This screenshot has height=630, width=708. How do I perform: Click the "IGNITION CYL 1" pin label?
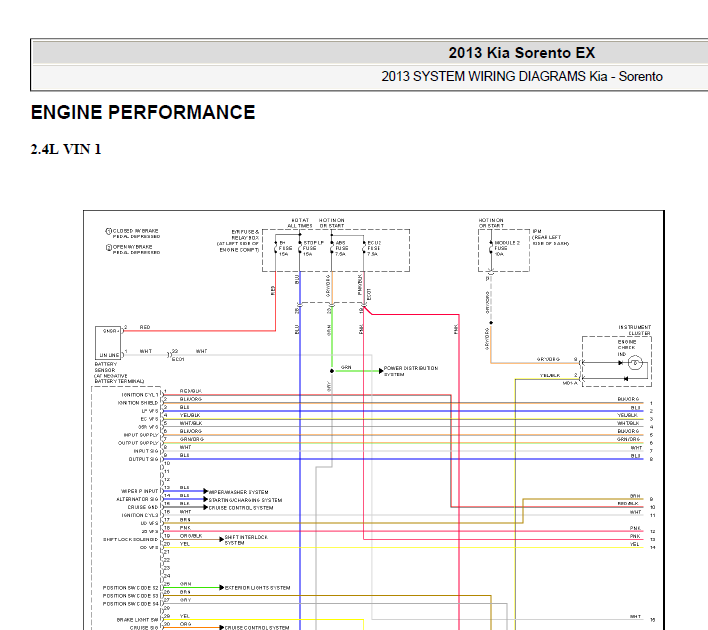pos(140,395)
